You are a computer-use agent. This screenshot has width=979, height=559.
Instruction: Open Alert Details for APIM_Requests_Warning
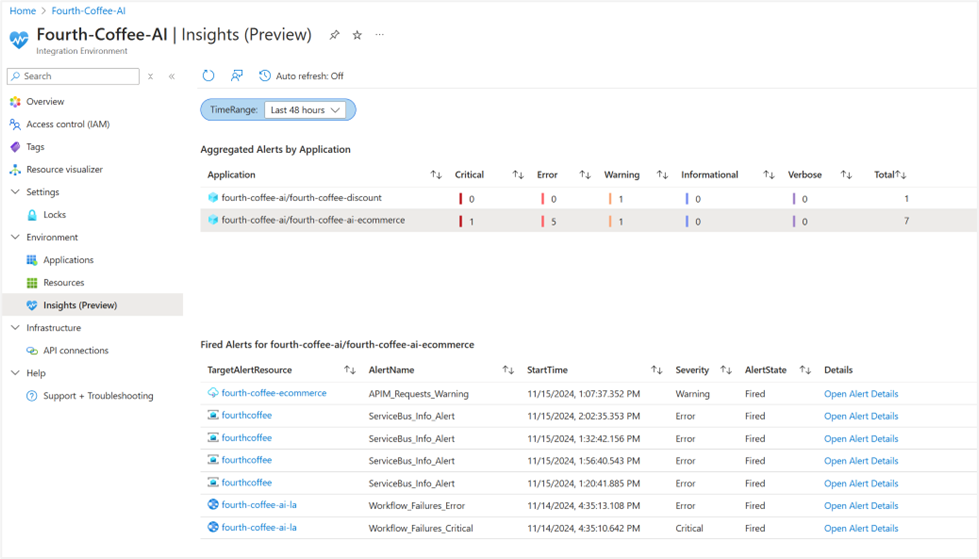(x=861, y=394)
